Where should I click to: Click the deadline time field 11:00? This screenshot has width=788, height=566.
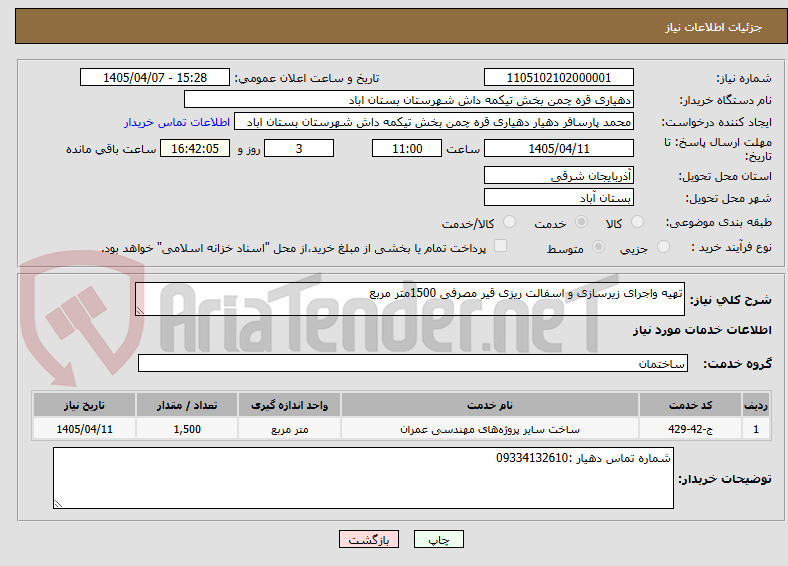tap(407, 148)
